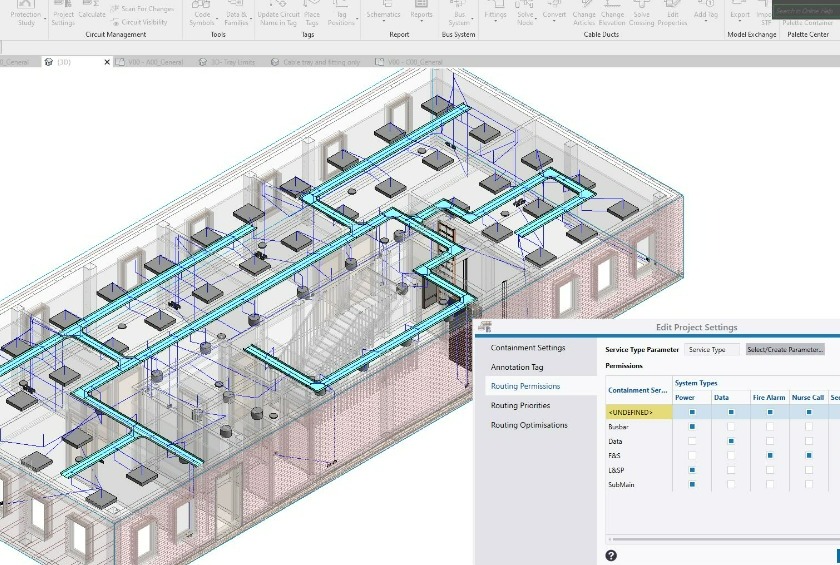Viewport: 840px width, 565px height.
Task: Select Circuit Visibility
Action: pyautogui.click(x=139, y=22)
